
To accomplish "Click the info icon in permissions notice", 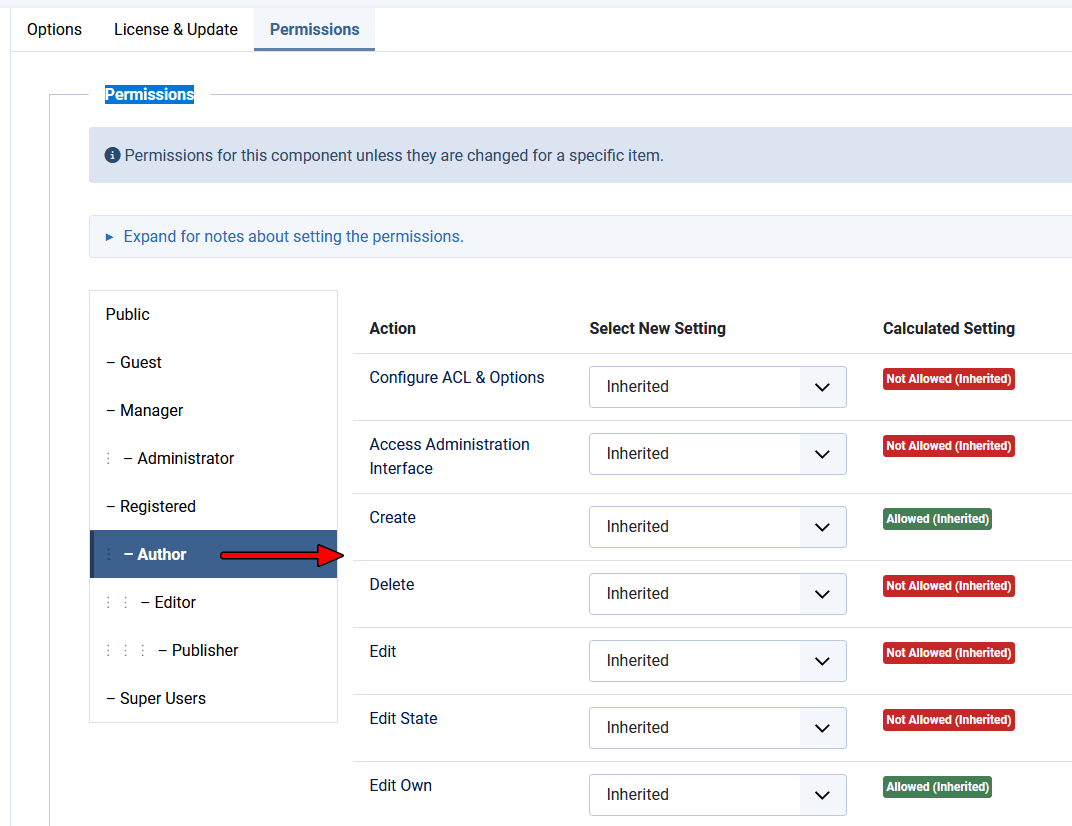I will [112, 156].
